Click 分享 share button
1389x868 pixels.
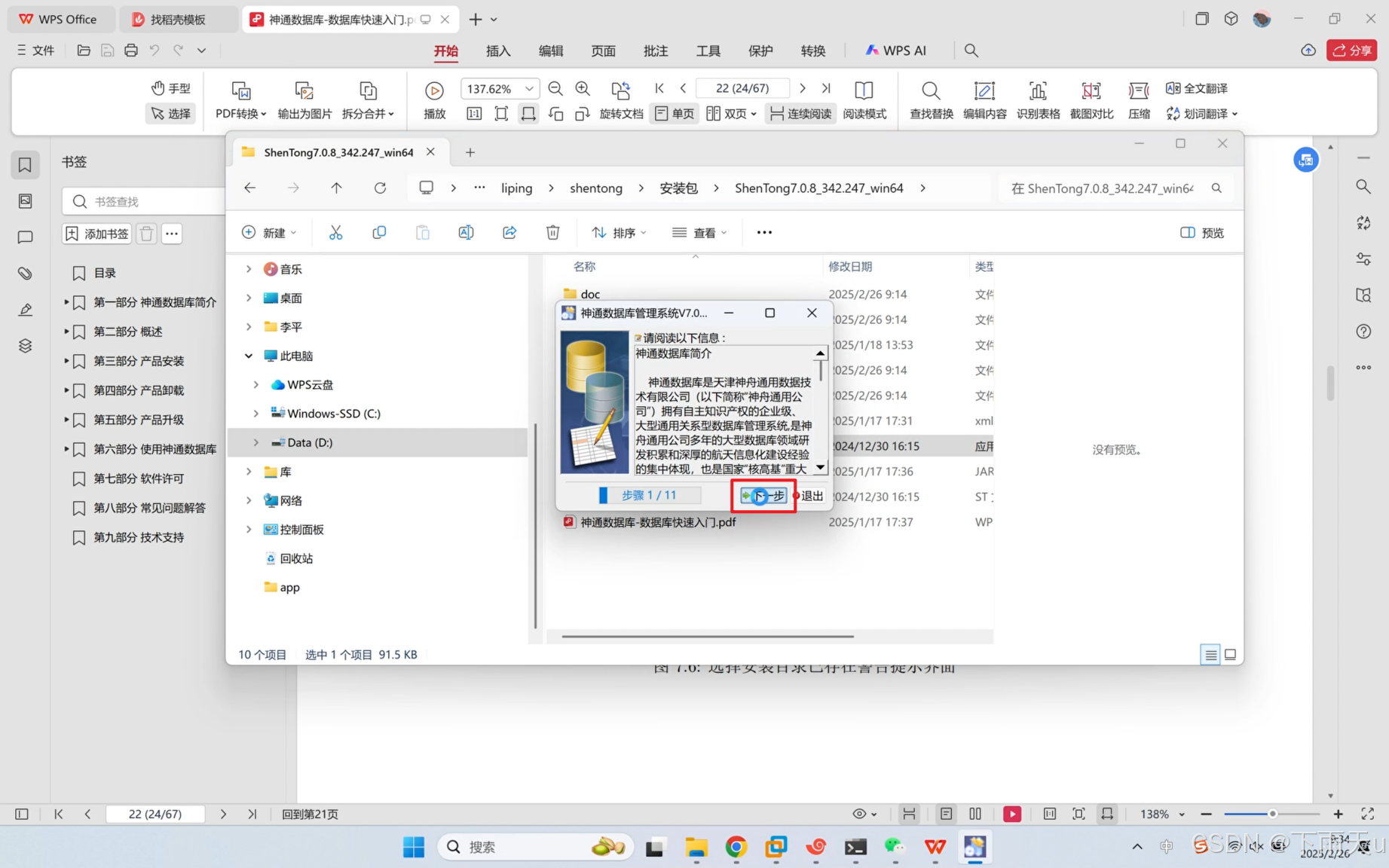point(1352,50)
